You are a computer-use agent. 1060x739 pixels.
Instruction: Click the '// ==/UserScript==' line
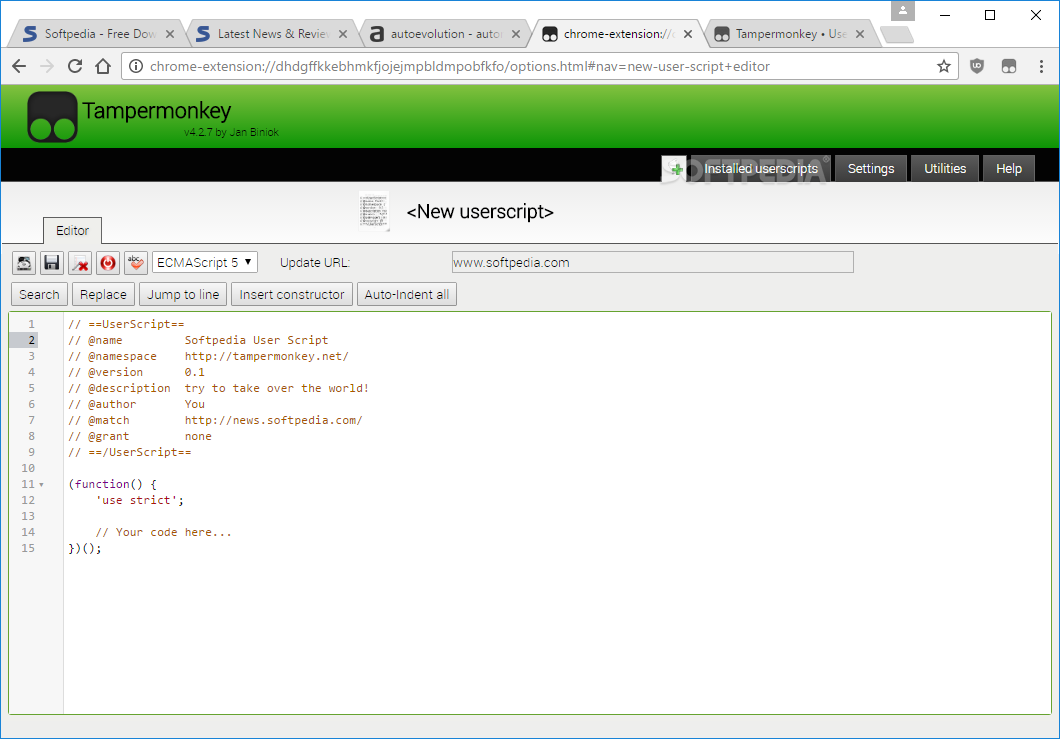tap(130, 452)
